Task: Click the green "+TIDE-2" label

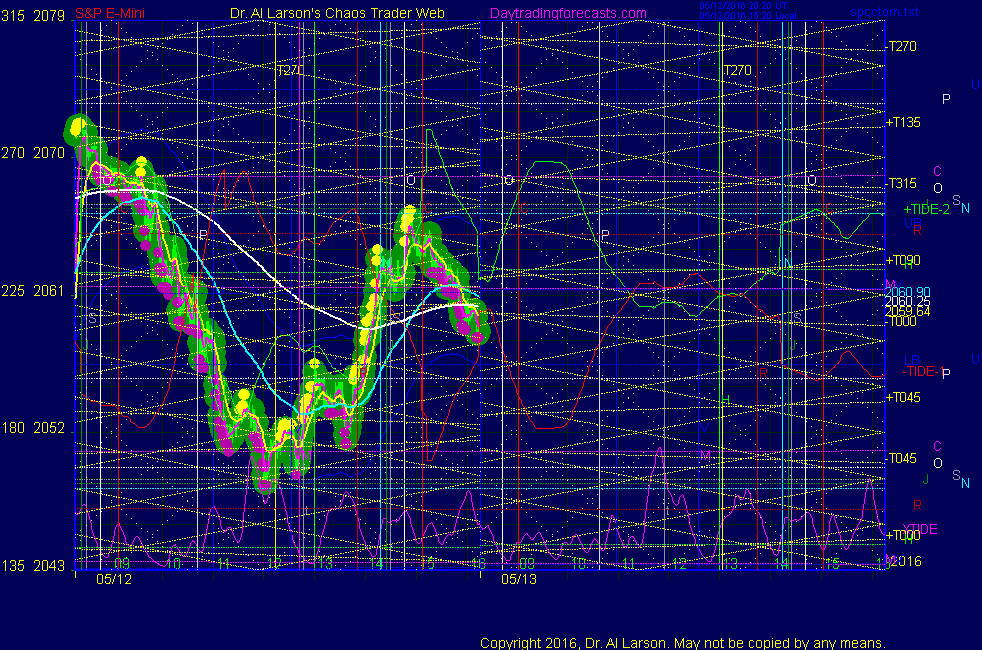Action: pyautogui.click(x=926, y=209)
